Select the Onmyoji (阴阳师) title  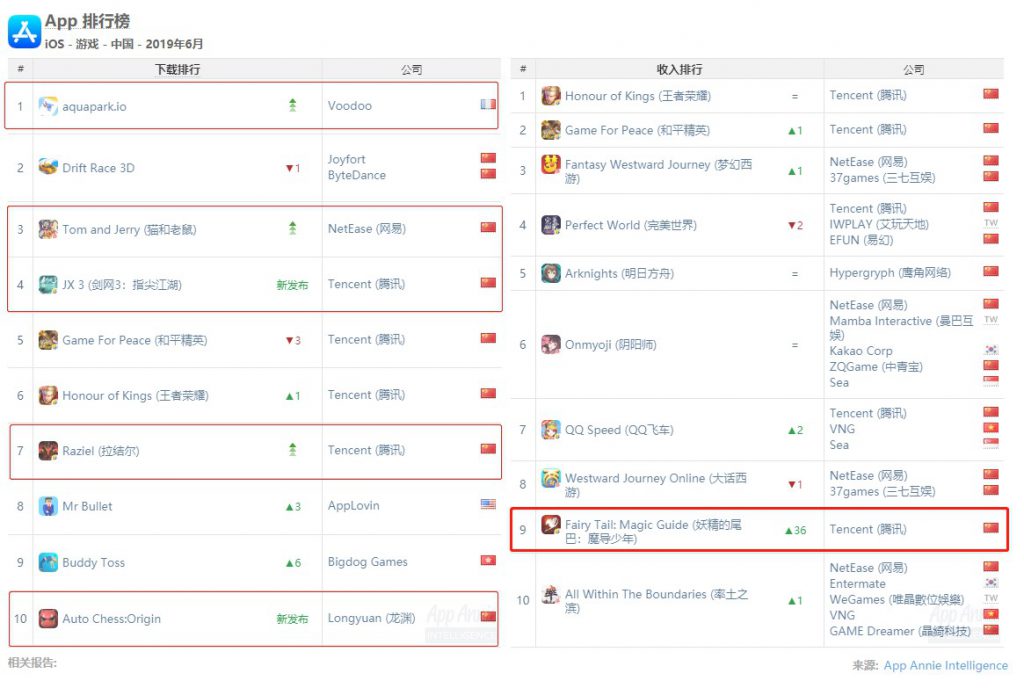[x=611, y=344]
